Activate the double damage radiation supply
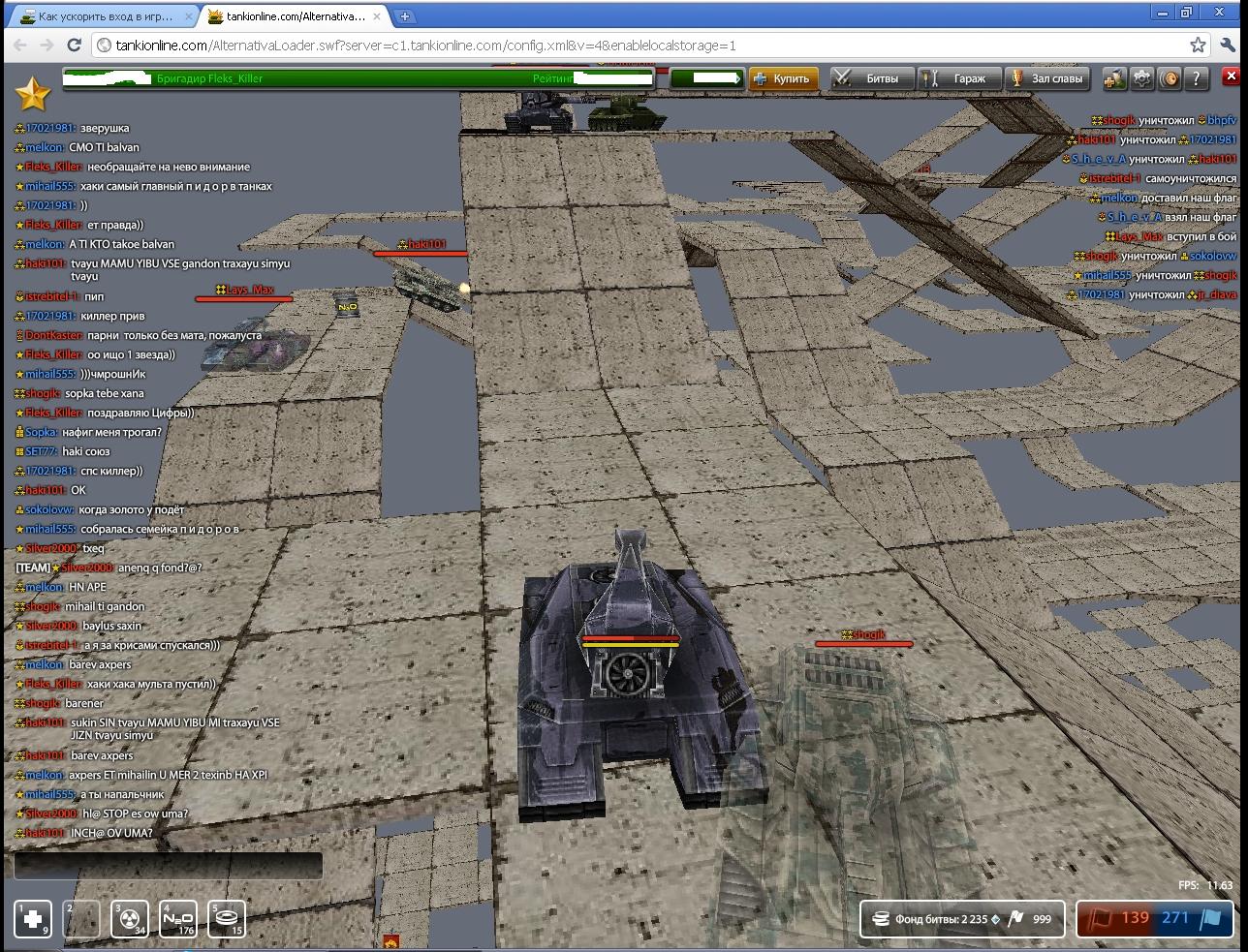Viewport: 1248px width, 952px height. coord(130,918)
